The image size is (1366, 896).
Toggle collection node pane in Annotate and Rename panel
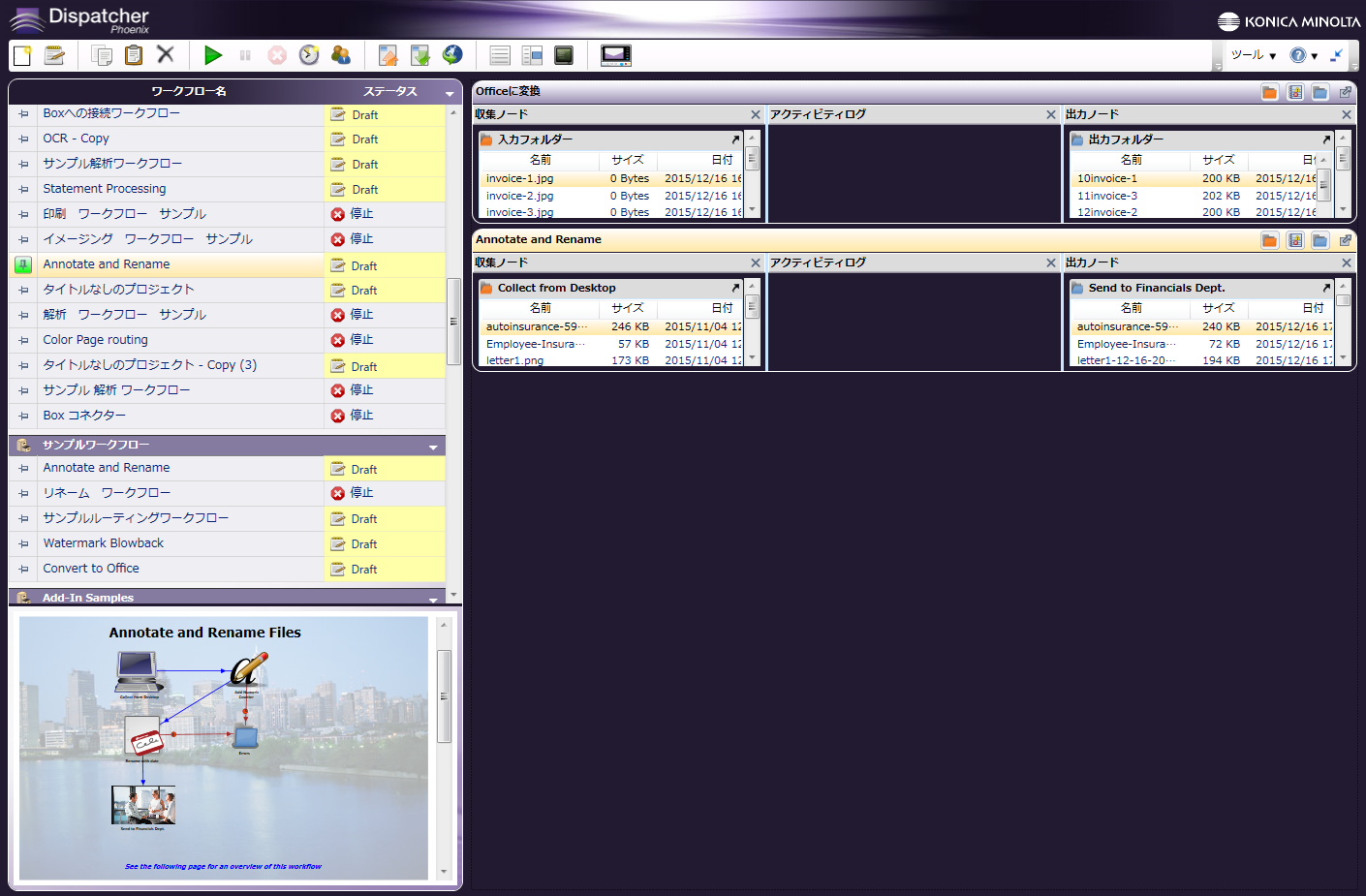[1270, 240]
